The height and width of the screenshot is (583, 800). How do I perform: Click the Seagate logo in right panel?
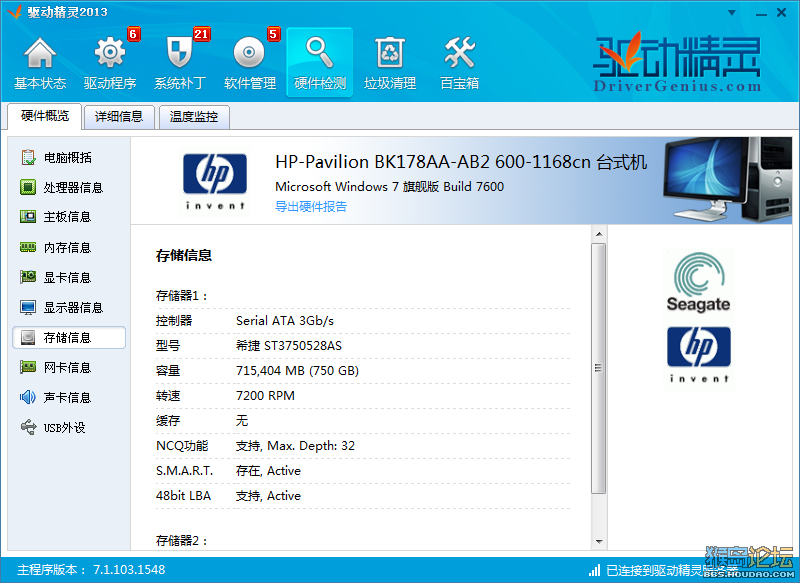tap(698, 282)
